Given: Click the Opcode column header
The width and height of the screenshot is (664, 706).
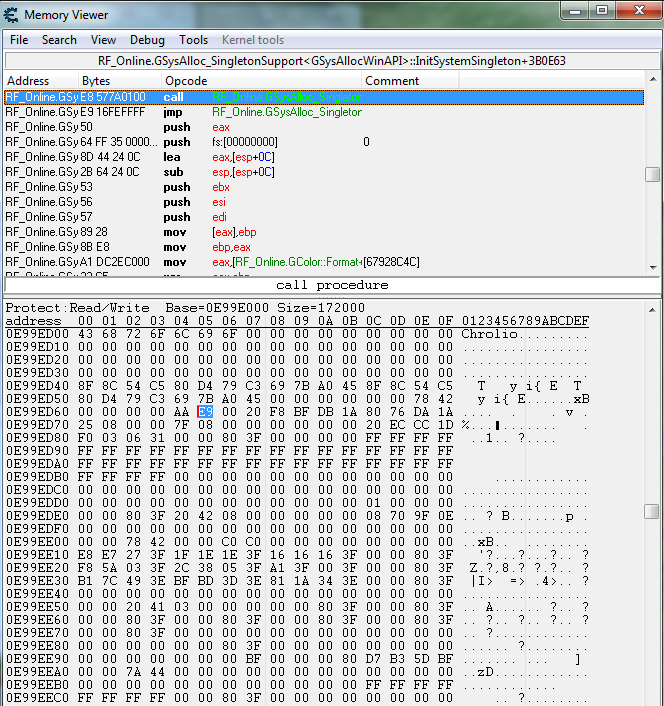Looking at the screenshot, I should tap(261, 81).
